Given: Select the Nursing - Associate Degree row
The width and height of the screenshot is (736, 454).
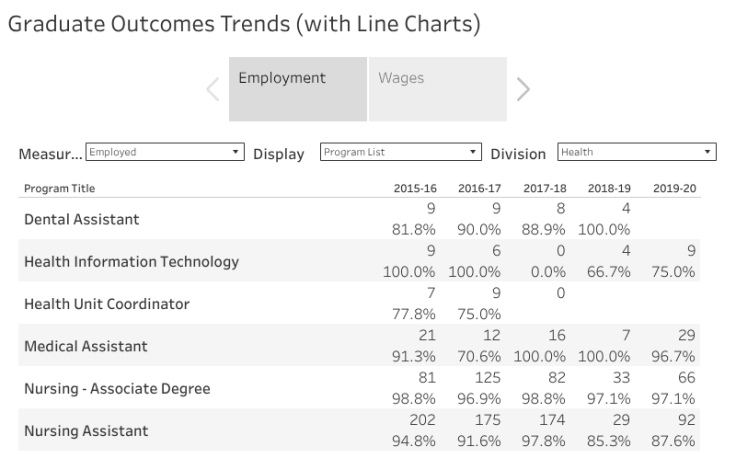Looking at the screenshot, I should pos(117,389).
